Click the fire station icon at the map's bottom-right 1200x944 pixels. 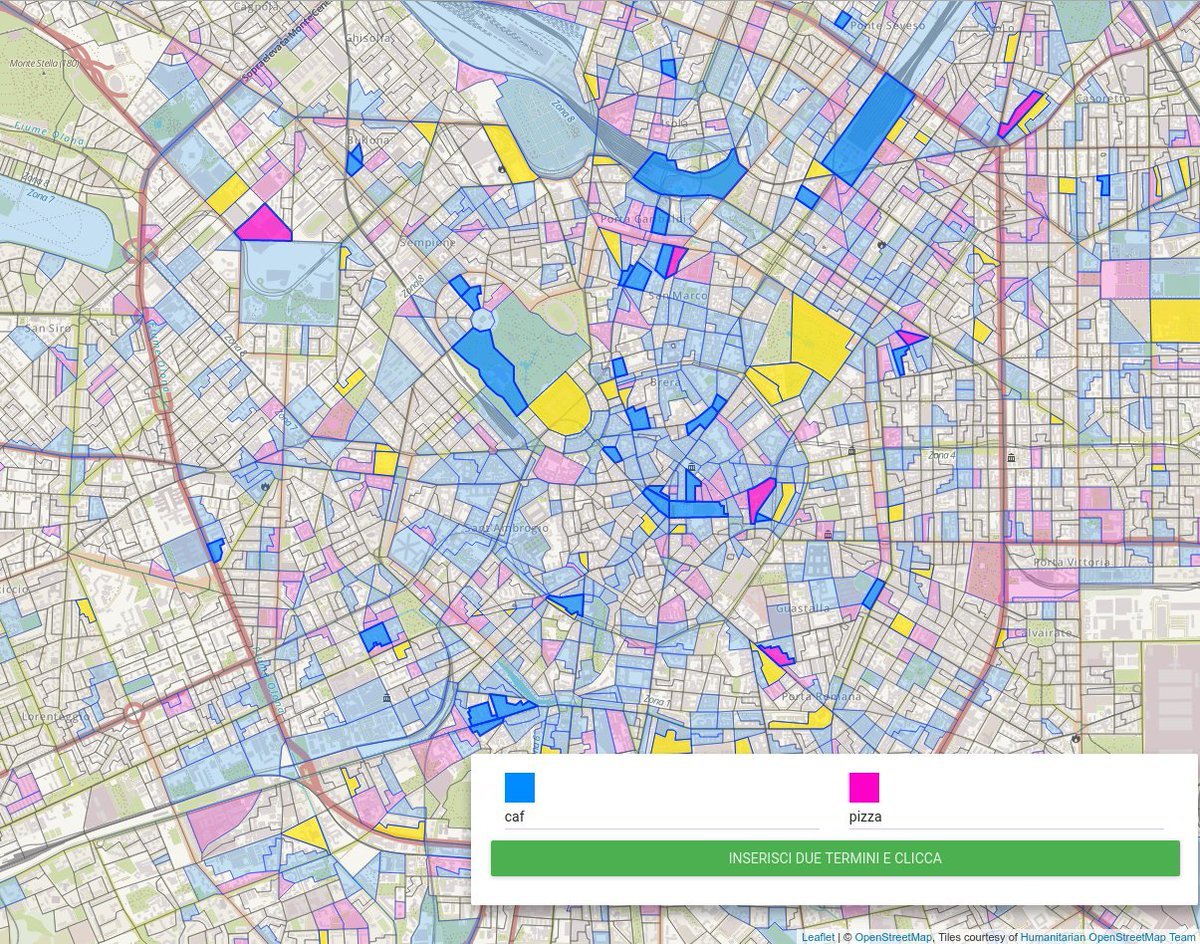1075,739
